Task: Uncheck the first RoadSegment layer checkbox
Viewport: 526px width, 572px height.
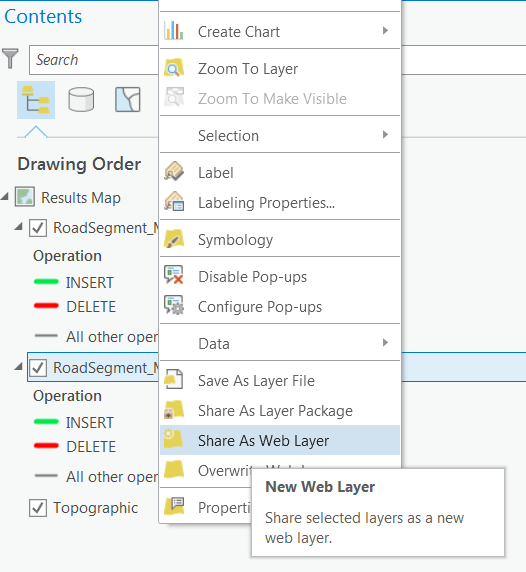Action: point(38,228)
